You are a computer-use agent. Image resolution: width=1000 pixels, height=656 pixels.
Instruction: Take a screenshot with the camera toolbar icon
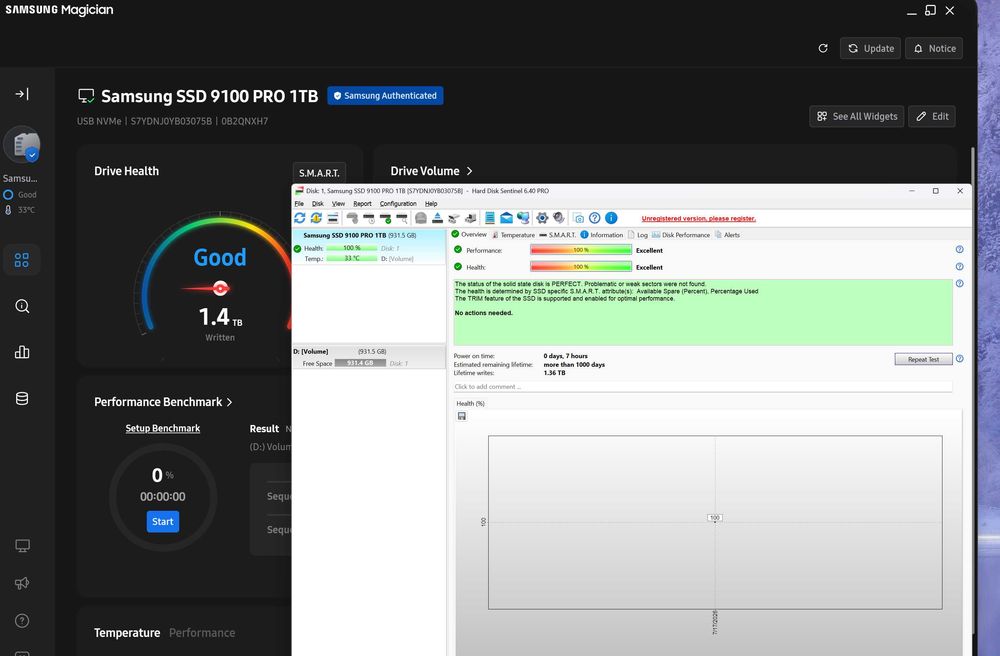pyautogui.click(x=578, y=218)
